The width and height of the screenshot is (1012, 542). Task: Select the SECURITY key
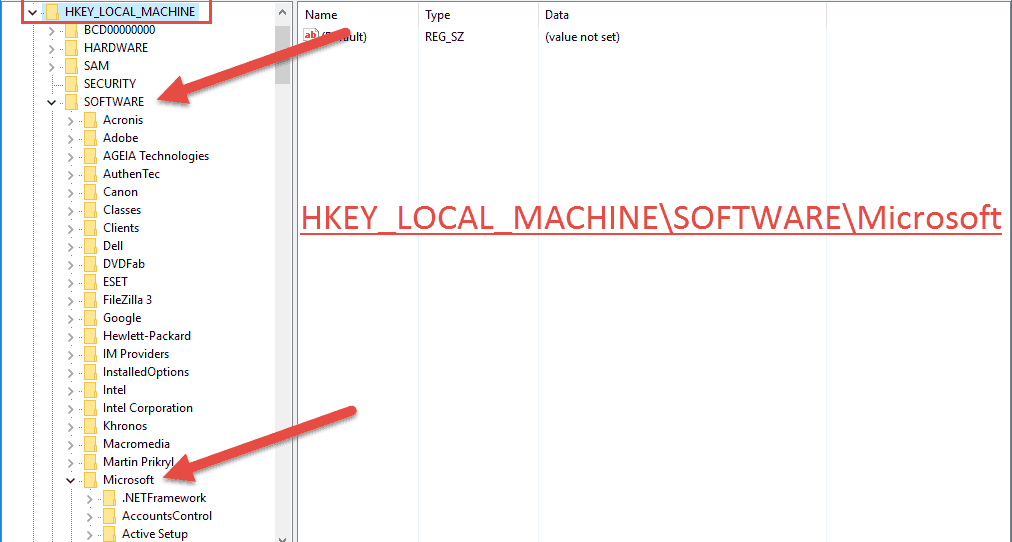[110, 84]
